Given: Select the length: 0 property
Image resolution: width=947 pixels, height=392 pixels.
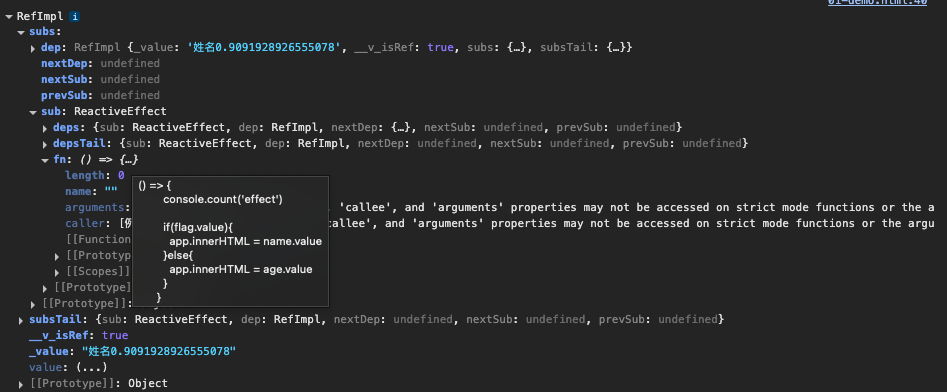Looking at the screenshot, I should tap(95, 176).
